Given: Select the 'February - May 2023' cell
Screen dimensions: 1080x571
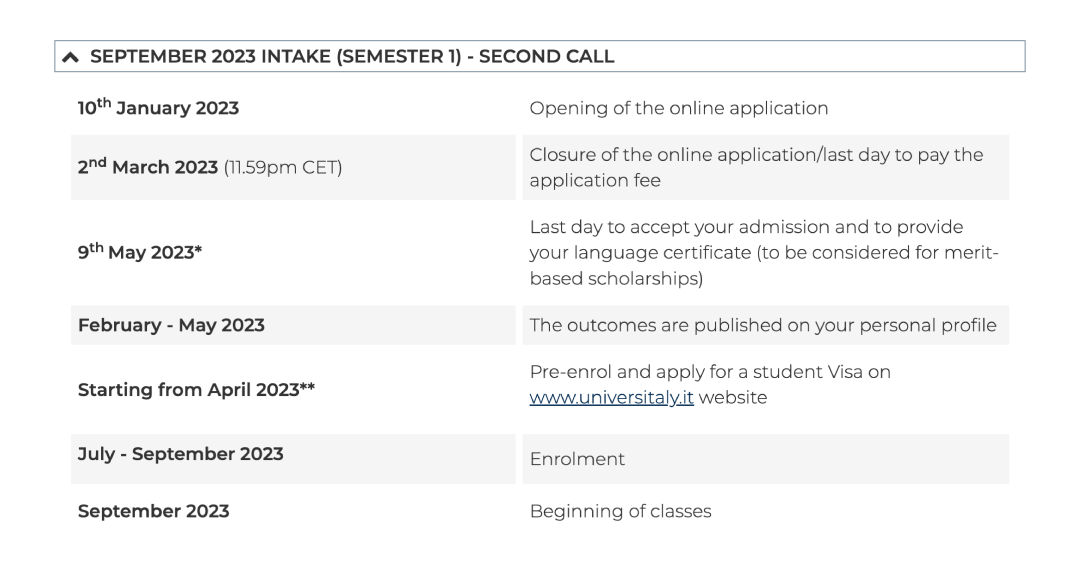Looking at the screenshot, I should click(x=171, y=326).
